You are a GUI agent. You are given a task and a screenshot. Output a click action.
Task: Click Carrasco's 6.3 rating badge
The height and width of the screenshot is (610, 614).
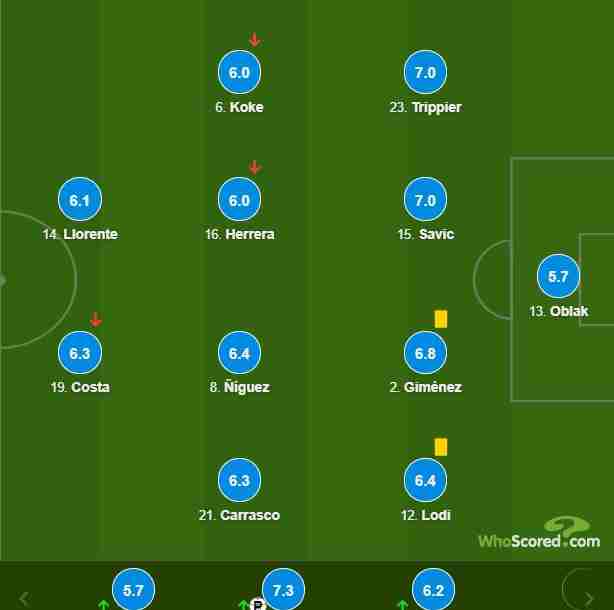point(239,480)
